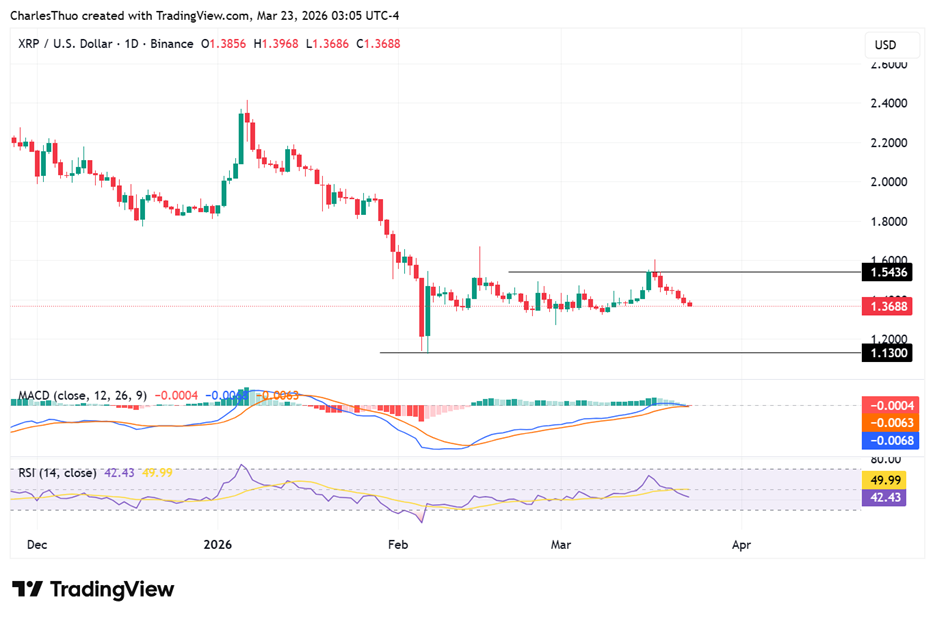This screenshot has width=935, height=620.
Task: Click the orange -0.0063 MACD signal value
Action: click(x=888, y=423)
